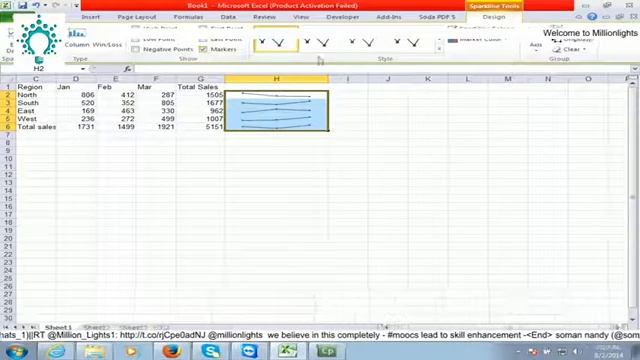Switch to the Add-Ins tab
Viewport: 640px width, 360px height.
pyautogui.click(x=389, y=17)
